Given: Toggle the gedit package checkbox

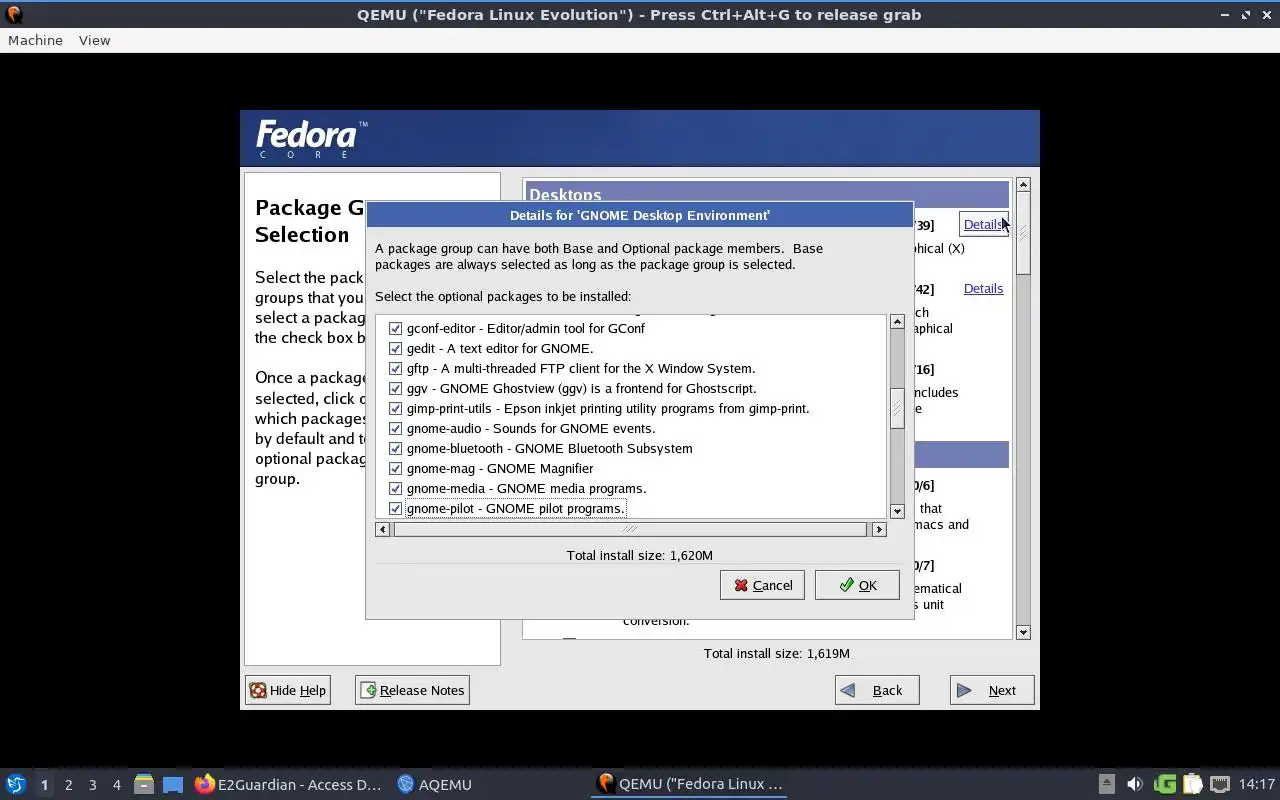Looking at the screenshot, I should pyautogui.click(x=395, y=348).
